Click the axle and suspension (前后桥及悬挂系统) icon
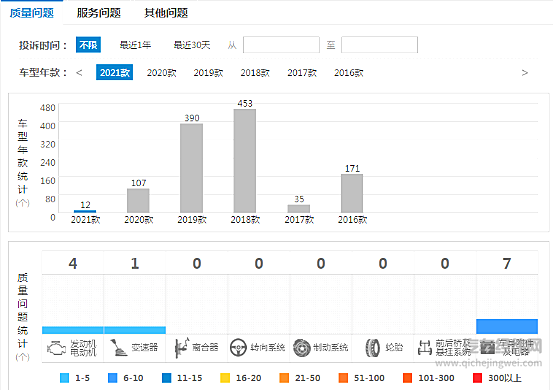The height and width of the screenshot is (390, 554). click(x=424, y=348)
